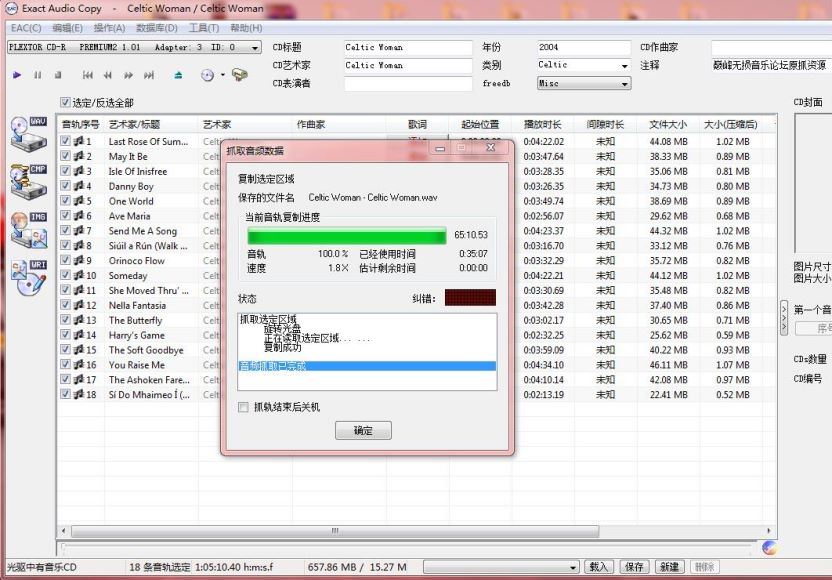Click the 删除 button in status bar

(705, 567)
